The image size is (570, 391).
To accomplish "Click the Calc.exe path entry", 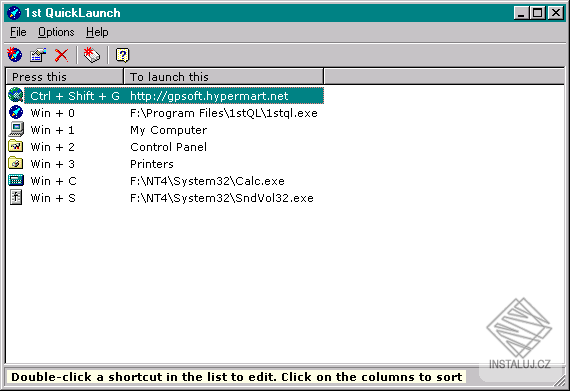I will coord(207,181).
